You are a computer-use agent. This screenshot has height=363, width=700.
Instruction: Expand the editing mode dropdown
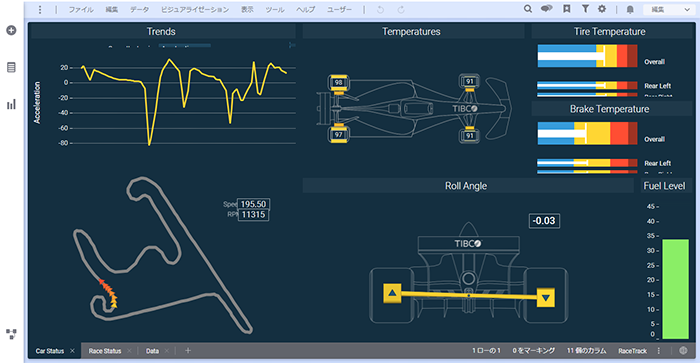pos(668,9)
